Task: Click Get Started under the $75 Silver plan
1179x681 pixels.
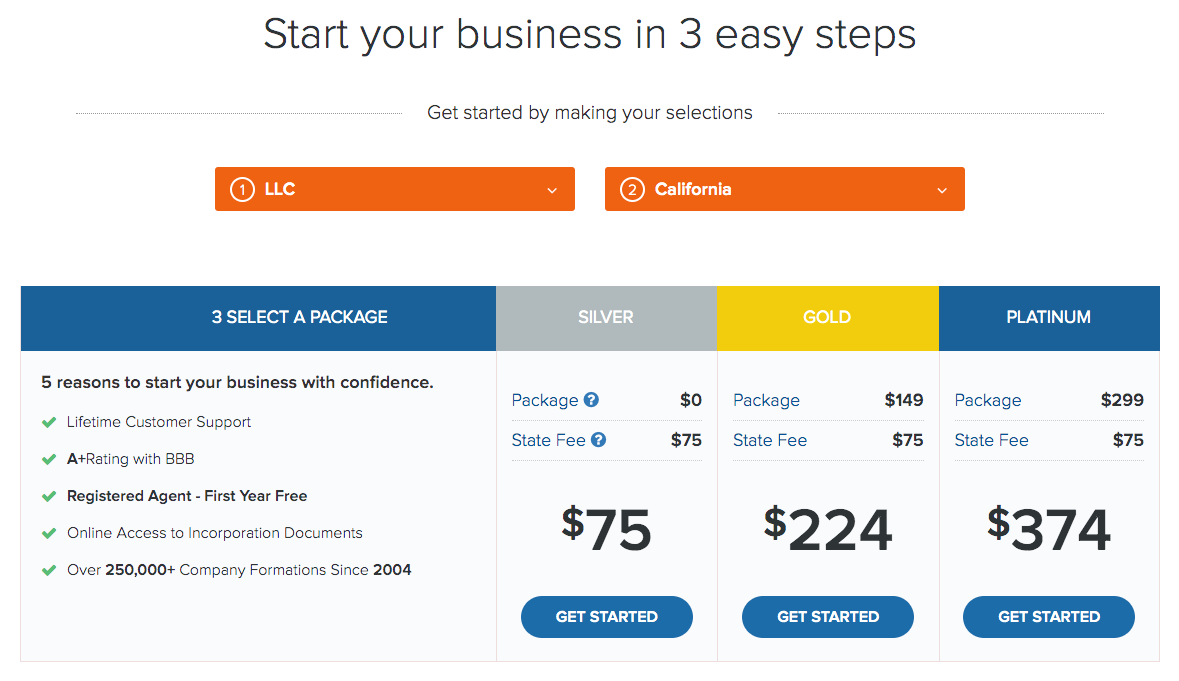Action: [x=607, y=616]
